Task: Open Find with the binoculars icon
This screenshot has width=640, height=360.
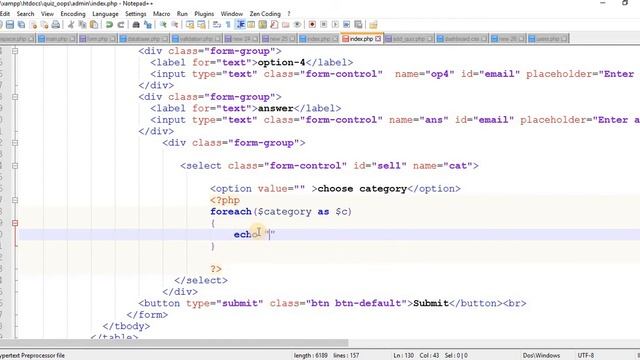Action: (136, 24)
